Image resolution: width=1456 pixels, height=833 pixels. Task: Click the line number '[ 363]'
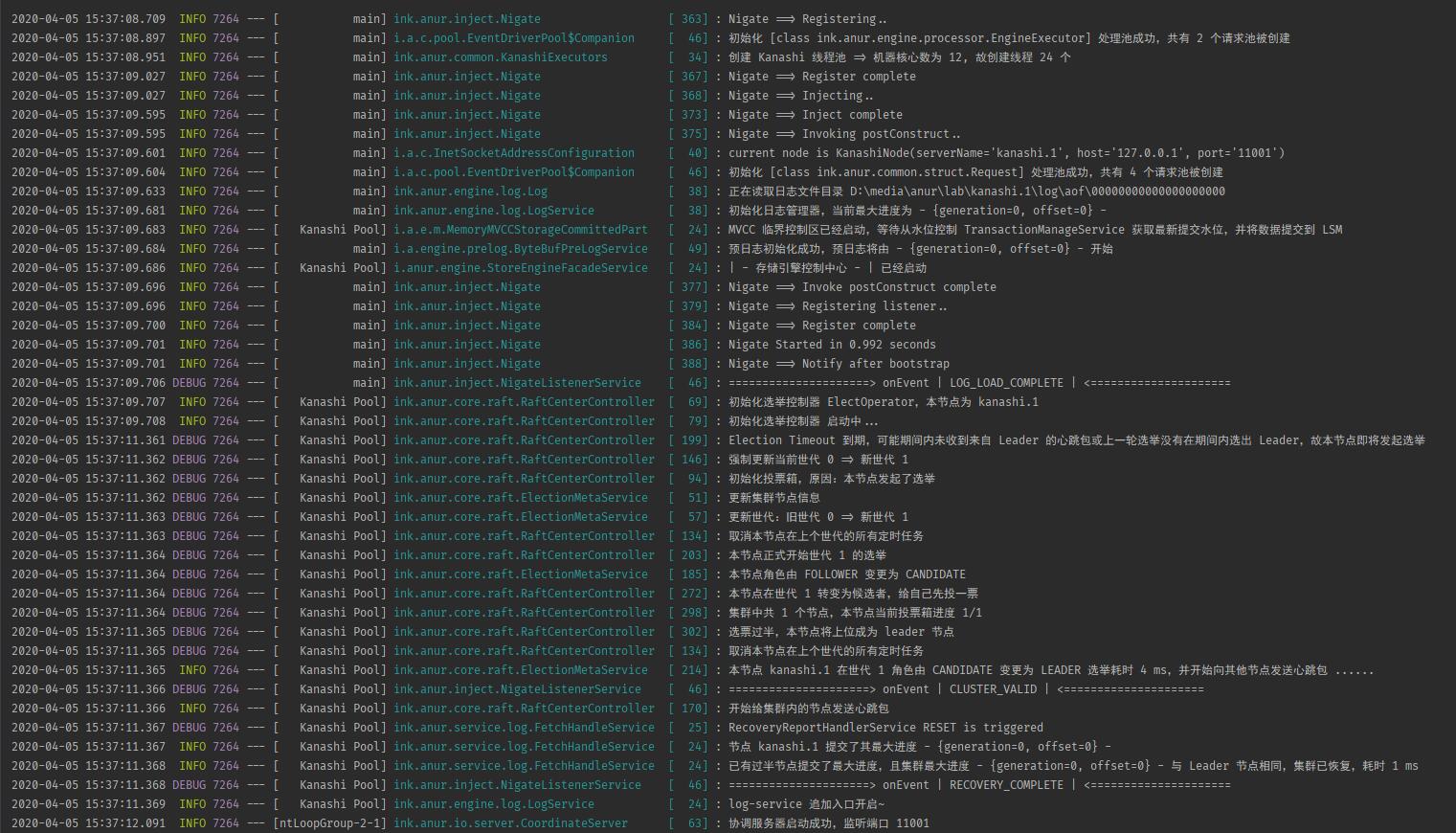(688, 19)
